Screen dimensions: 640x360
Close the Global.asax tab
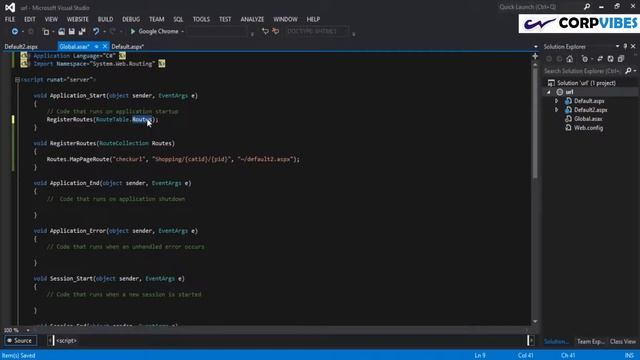point(105,47)
